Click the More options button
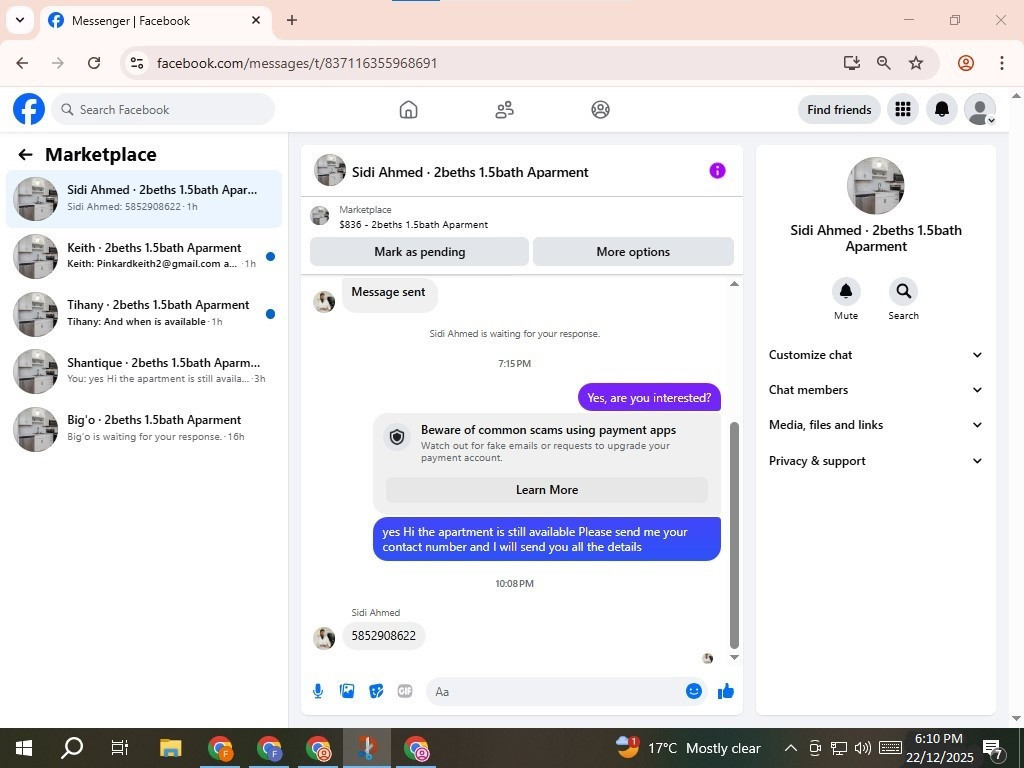The width and height of the screenshot is (1024, 768). tap(633, 252)
